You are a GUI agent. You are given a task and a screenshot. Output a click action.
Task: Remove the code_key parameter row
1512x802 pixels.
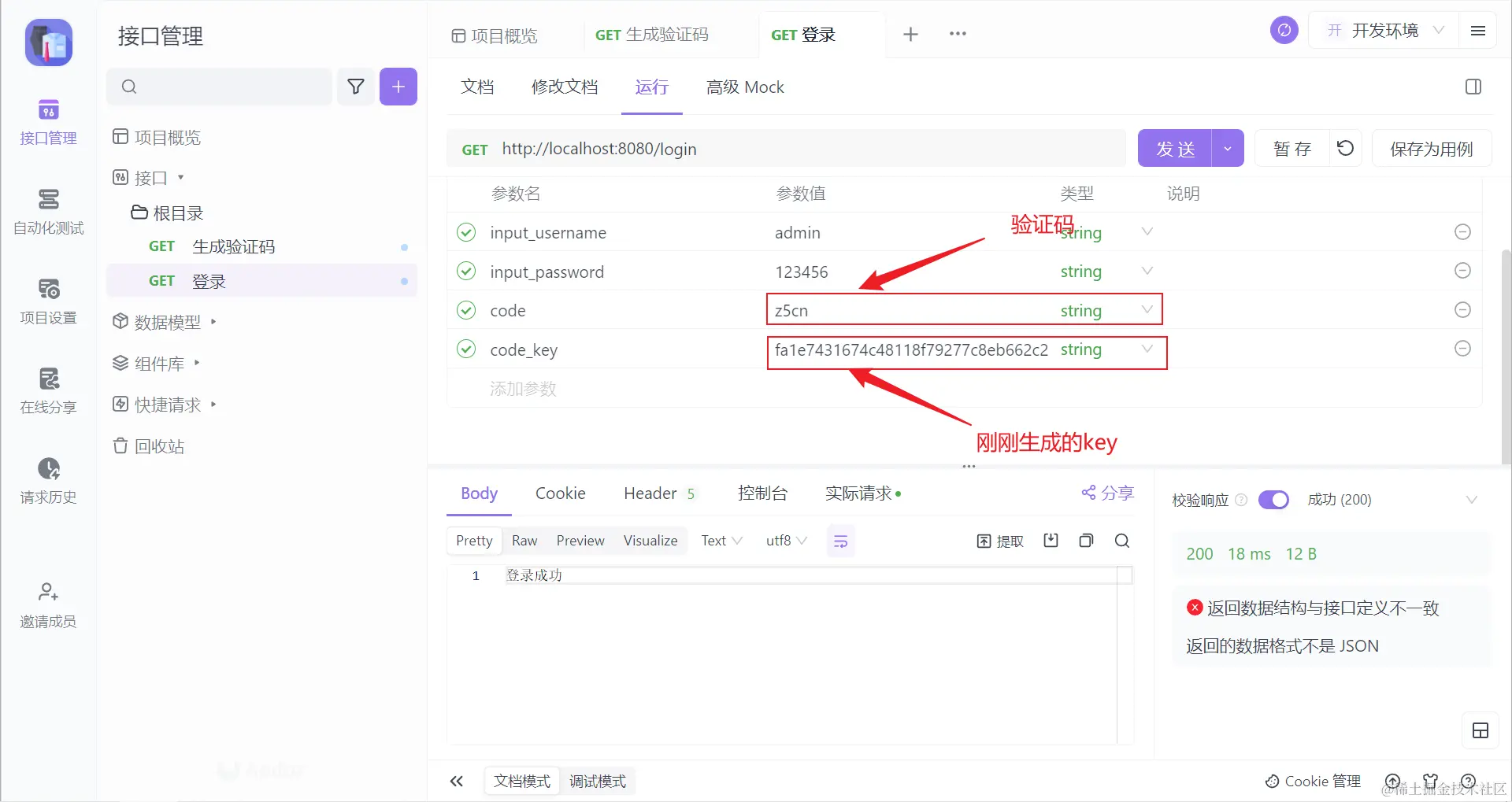click(x=1462, y=349)
